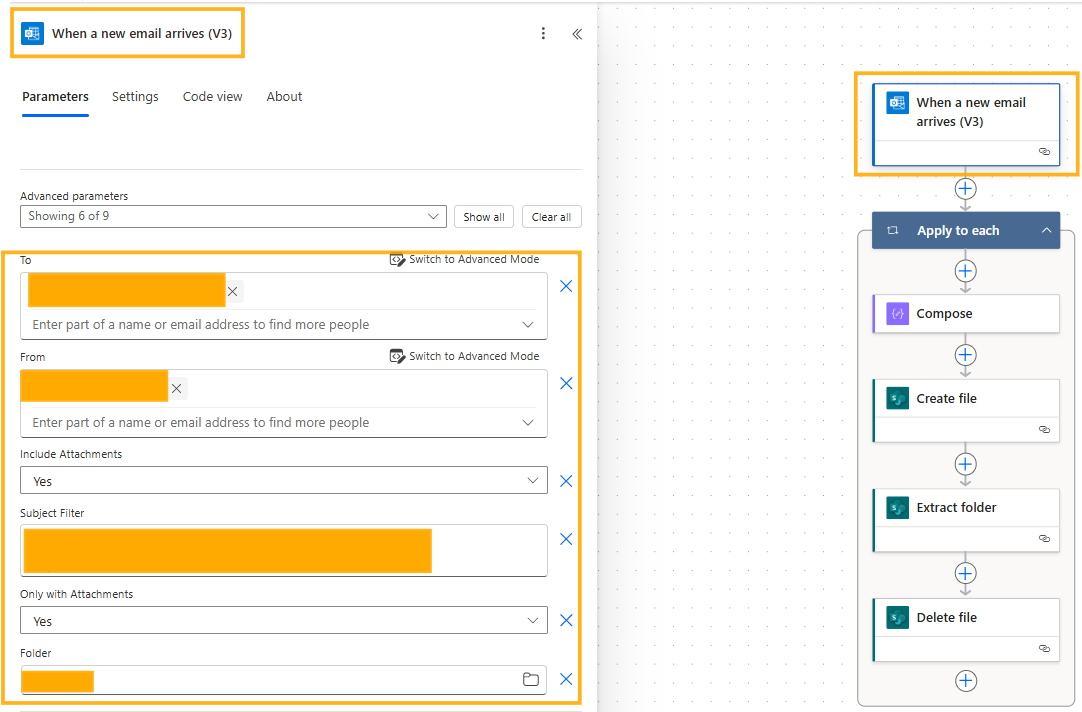Click the connection link icon on trigger card

tap(1044, 151)
